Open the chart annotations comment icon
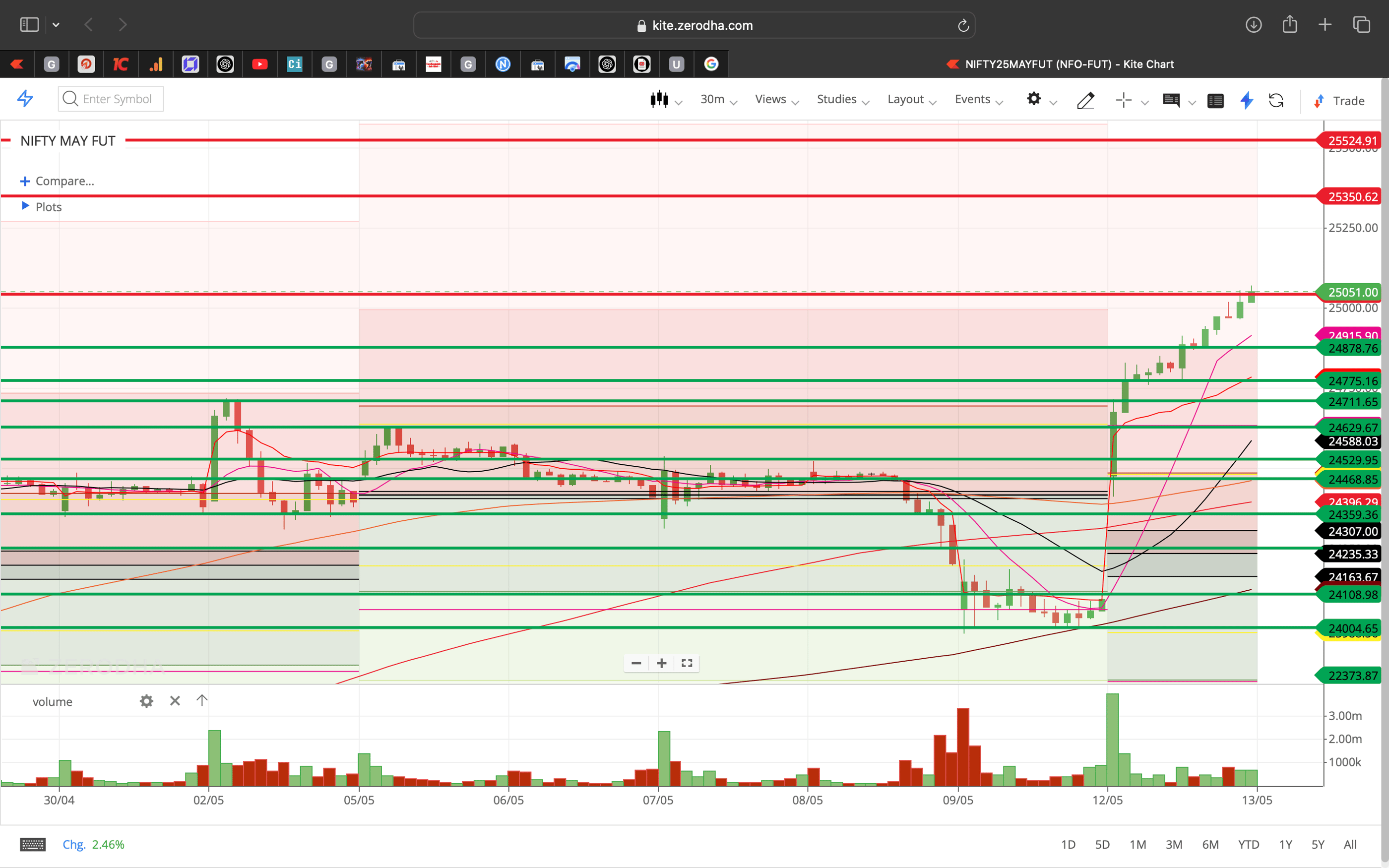1389x868 pixels. click(1172, 101)
